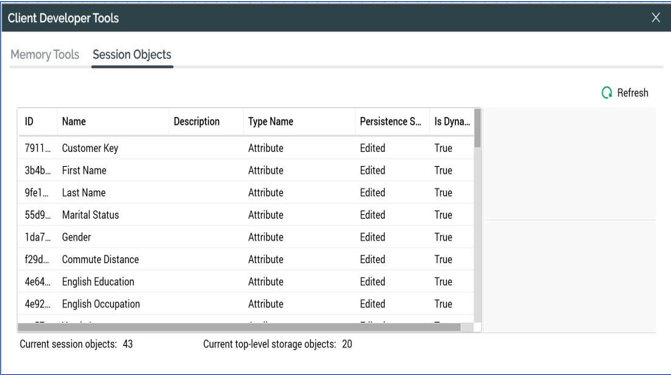Select the Commute Distance row
The width and height of the screenshot is (671, 375).
click(246, 259)
